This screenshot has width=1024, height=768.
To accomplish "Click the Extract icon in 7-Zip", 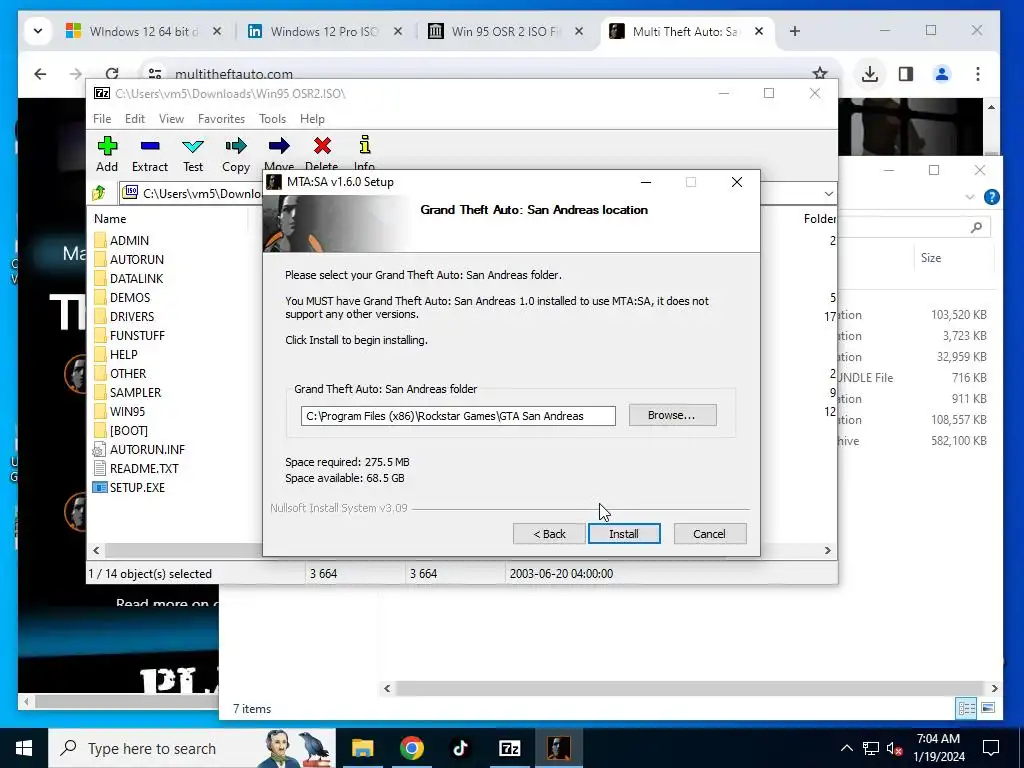I will (x=150, y=154).
